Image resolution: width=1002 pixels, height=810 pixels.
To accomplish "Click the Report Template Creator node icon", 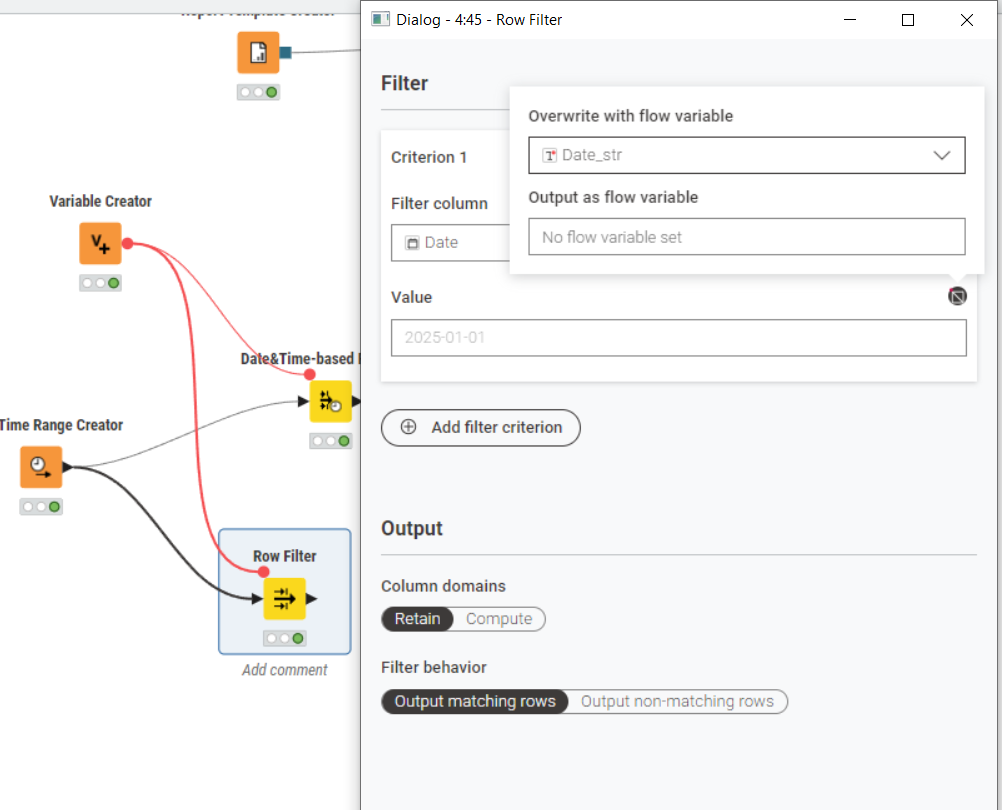I will (258, 53).
